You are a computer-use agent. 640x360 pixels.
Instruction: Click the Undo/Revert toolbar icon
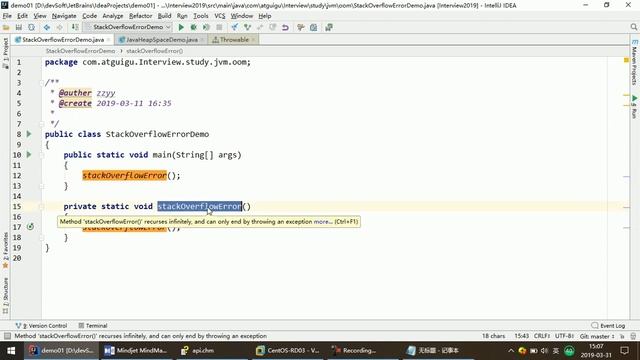(285, 27)
